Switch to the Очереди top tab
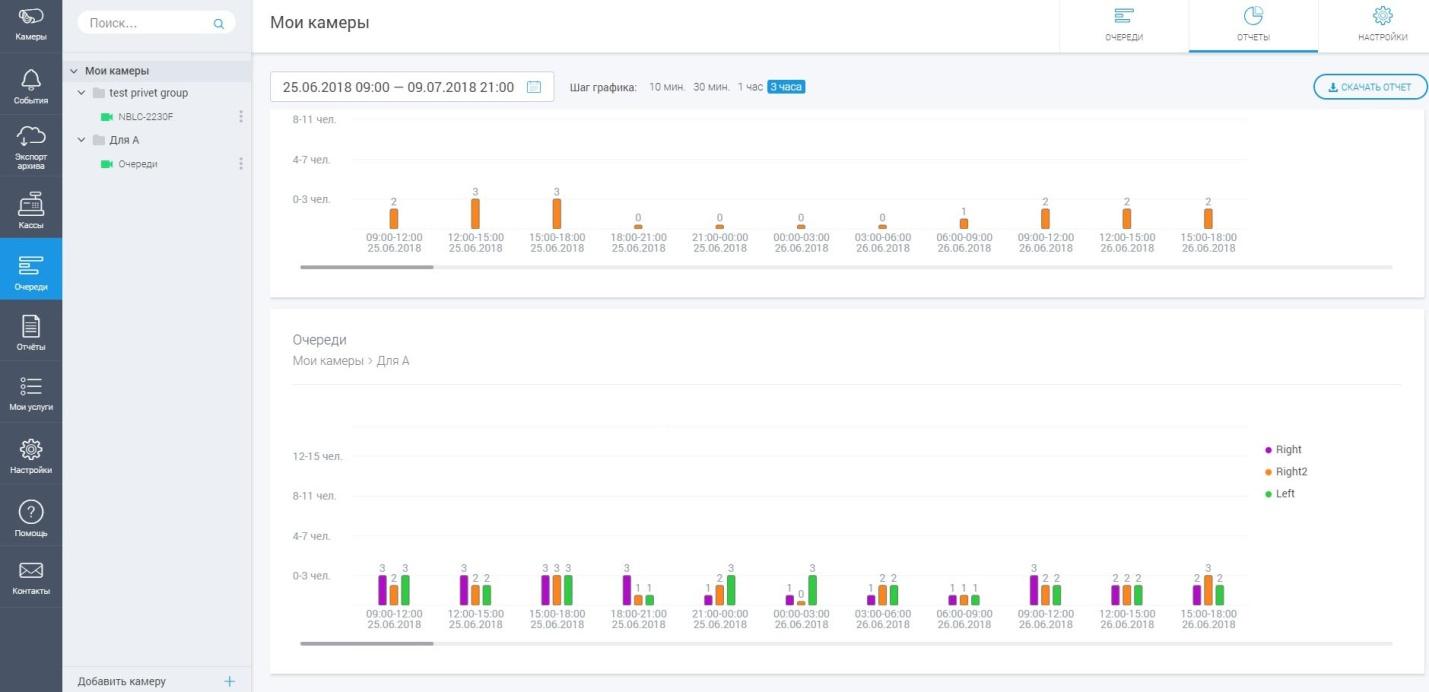Image resolution: width=1429 pixels, height=692 pixels. click(x=1124, y=25)
